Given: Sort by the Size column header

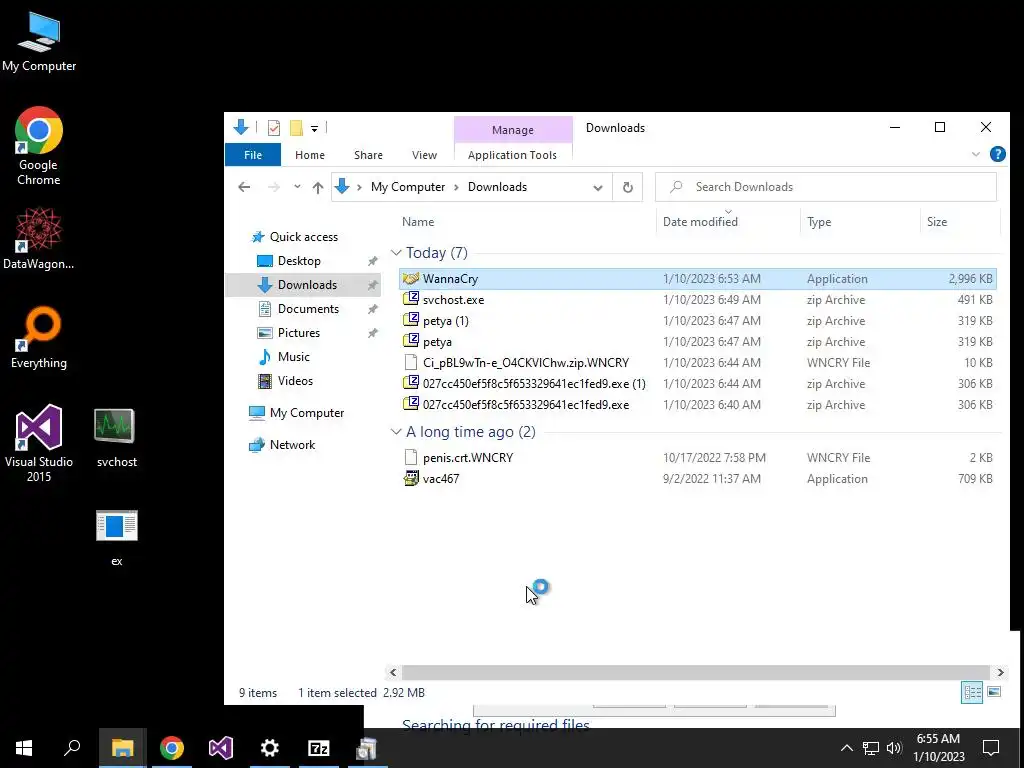Looking at the screenshot, I should click(936, 222).
